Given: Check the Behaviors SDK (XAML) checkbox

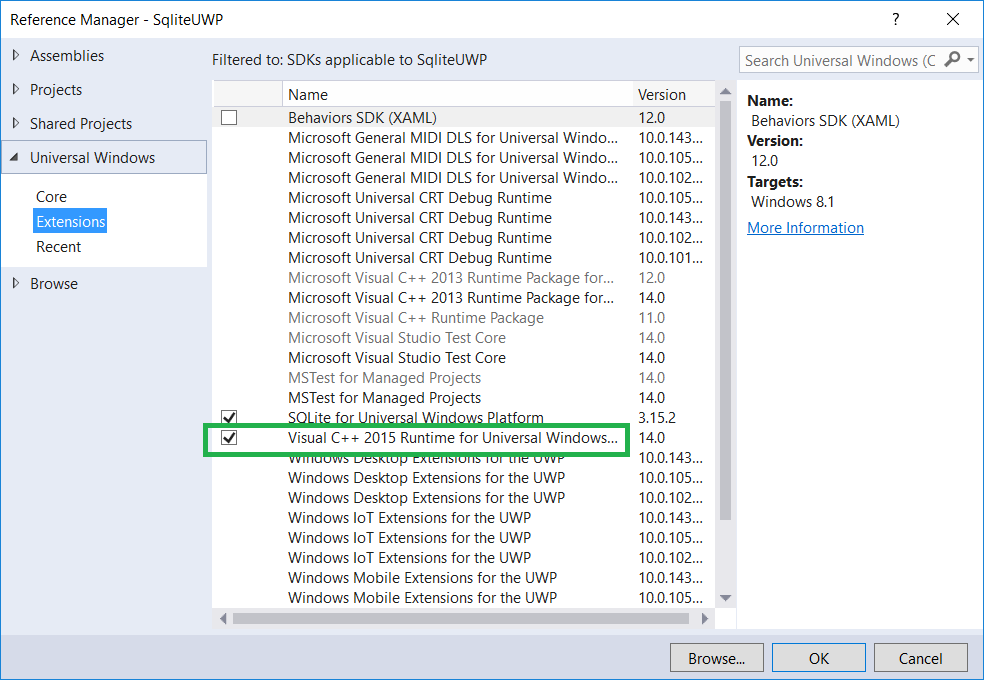Looking at the screenshot, I should pos(229,117).
